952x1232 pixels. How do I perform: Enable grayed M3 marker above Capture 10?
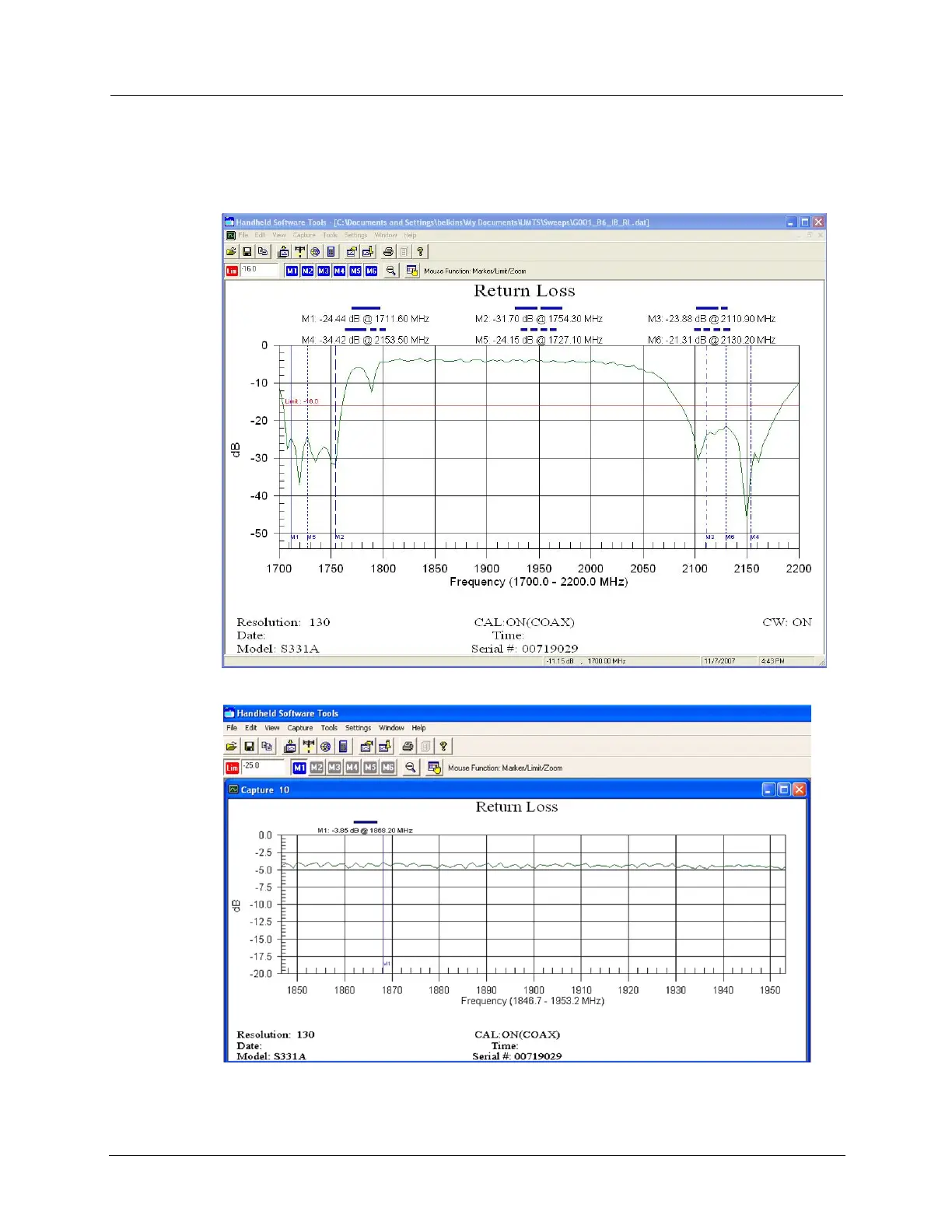334,768
